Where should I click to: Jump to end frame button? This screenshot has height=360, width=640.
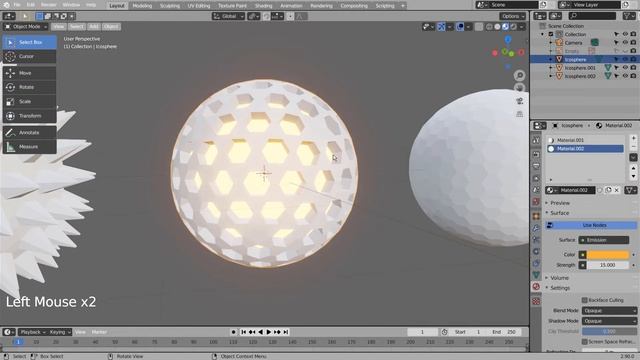pos(286,332)
